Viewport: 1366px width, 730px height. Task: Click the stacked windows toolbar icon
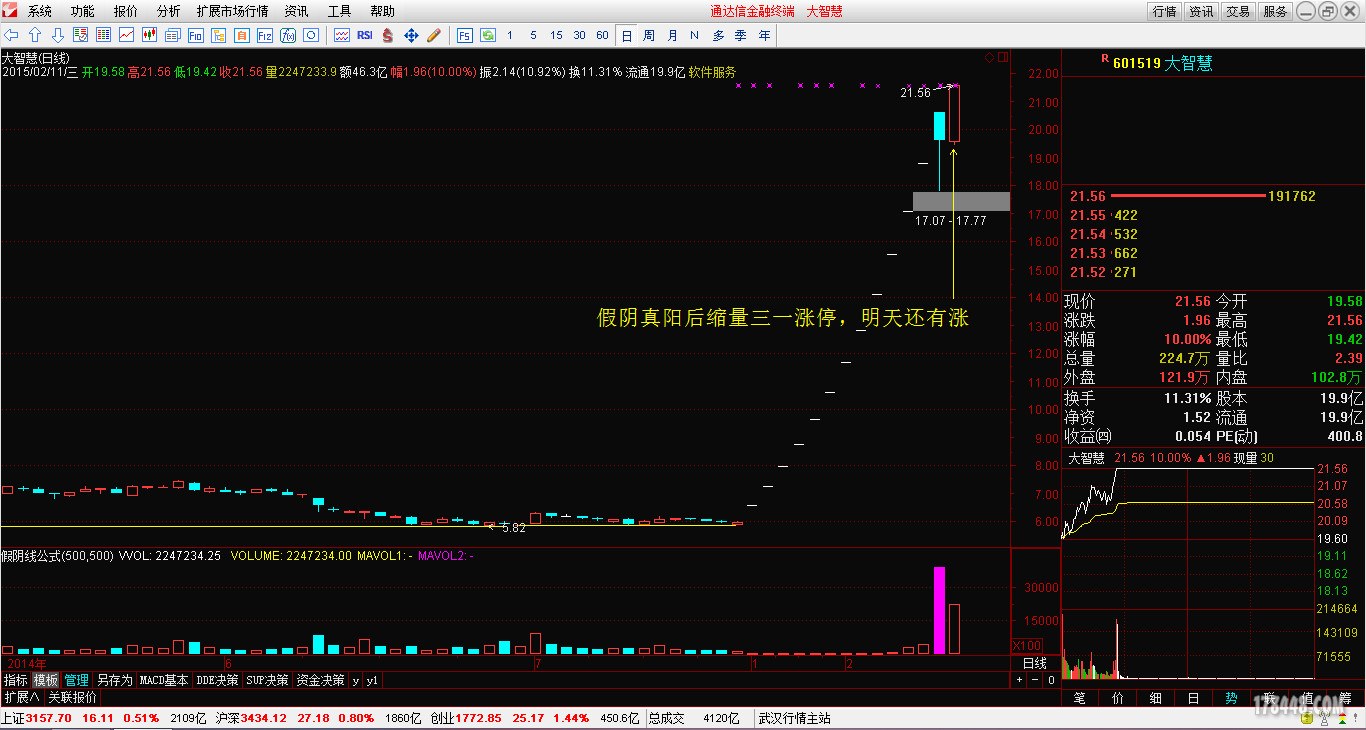coord(172,35)
